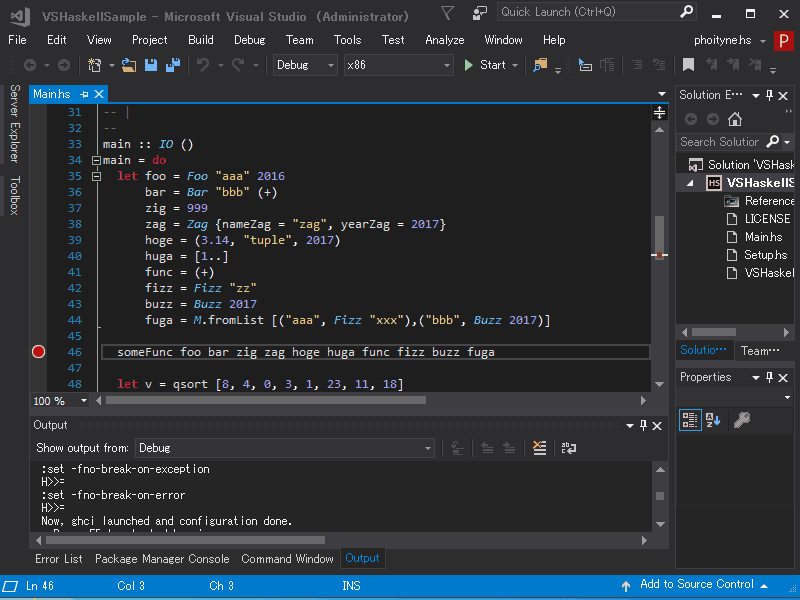Click the bookmark icon in toolbar

pos(688,65)
